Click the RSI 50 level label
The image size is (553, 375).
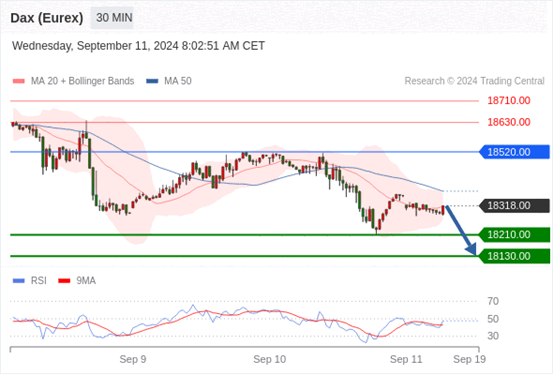pyautogui.click(x=493, y=319)
